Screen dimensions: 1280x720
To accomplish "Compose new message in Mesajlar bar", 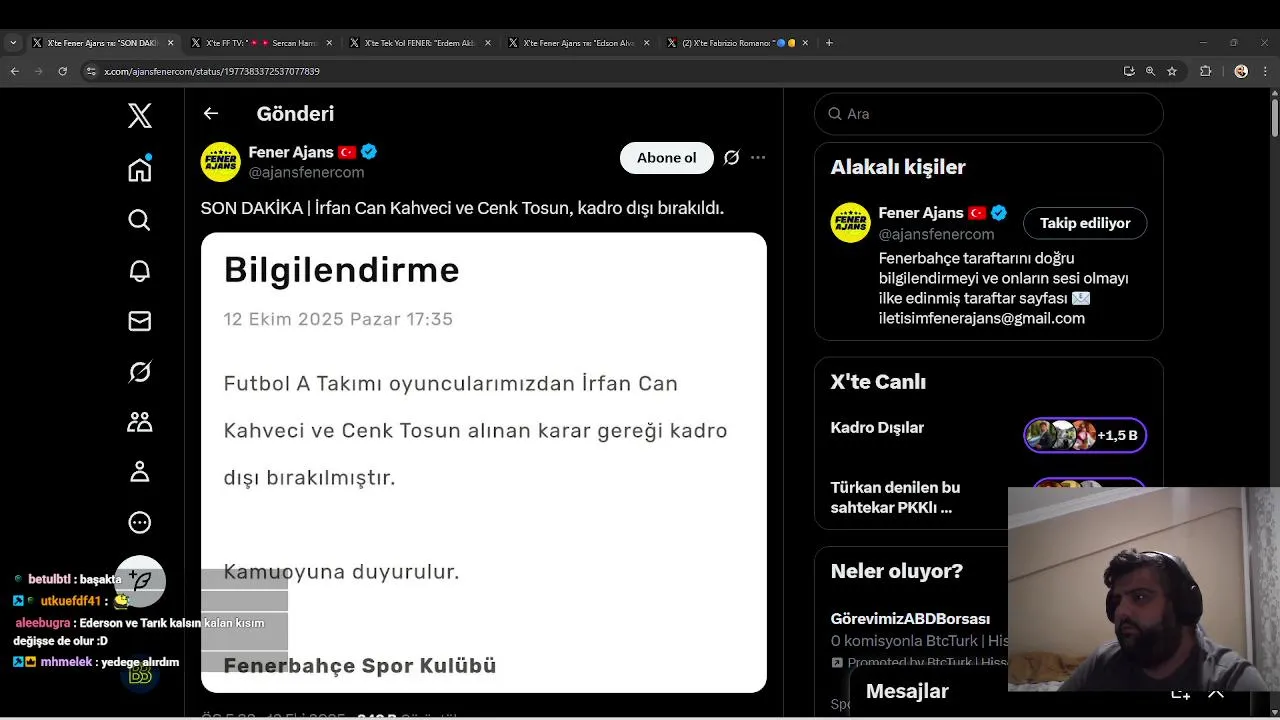I will point(1181,692).
